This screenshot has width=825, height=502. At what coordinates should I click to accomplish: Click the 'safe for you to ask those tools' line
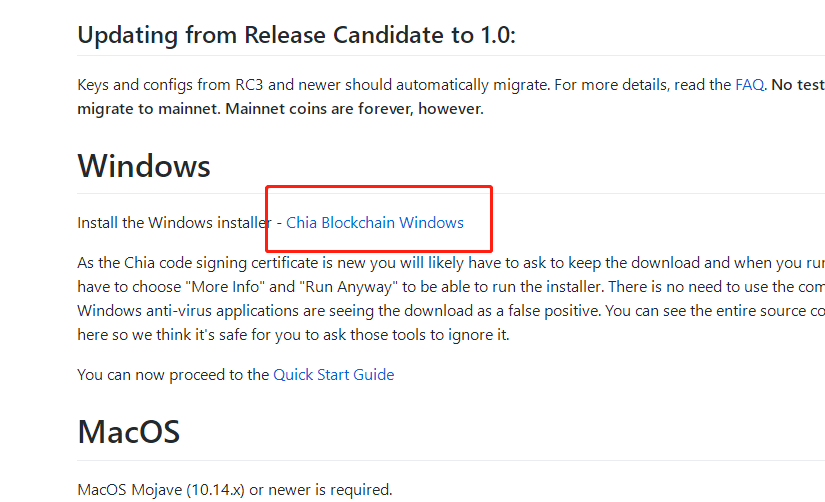click(293, 335)
